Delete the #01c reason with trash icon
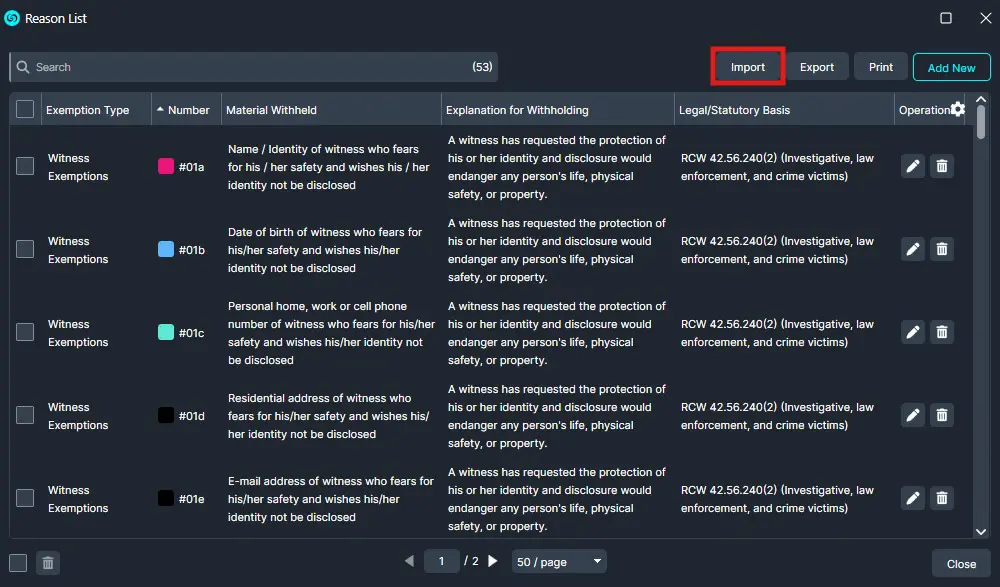This screenshot has height=587, width=1000. [942, 332]
